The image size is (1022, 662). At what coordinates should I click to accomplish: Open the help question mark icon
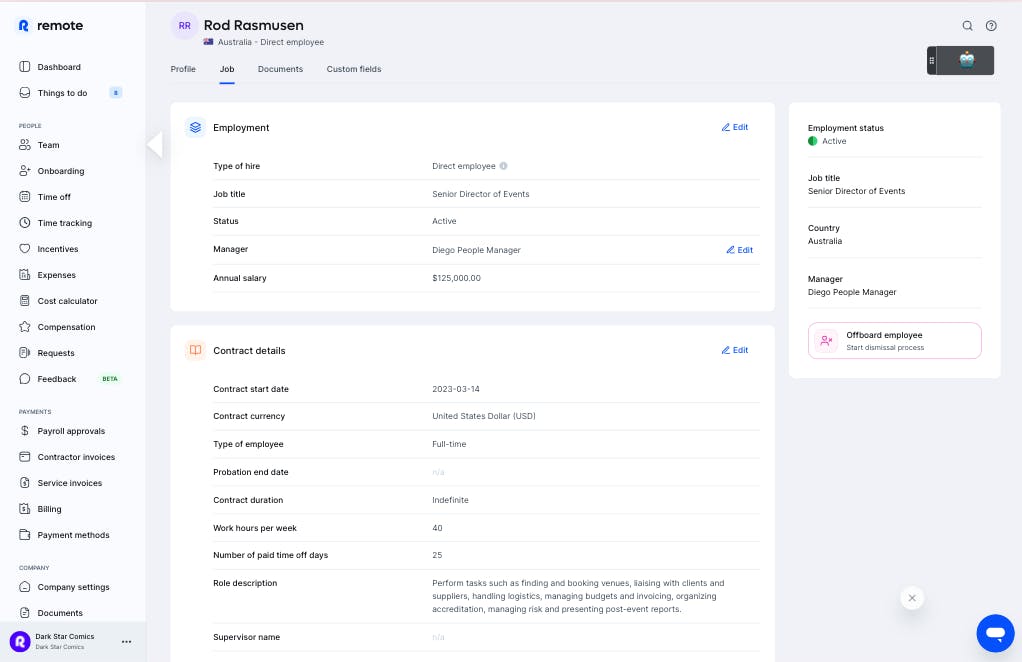click(991, 26)
